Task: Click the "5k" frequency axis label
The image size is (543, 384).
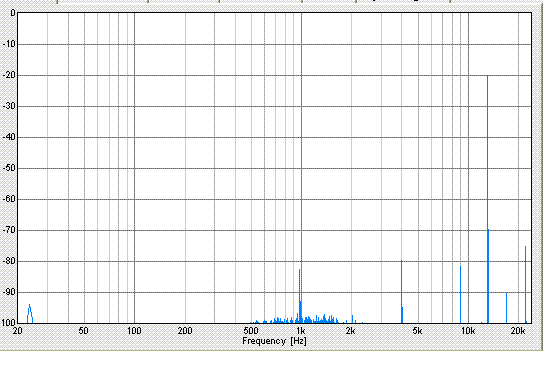Action: click(x=418, y=331)
